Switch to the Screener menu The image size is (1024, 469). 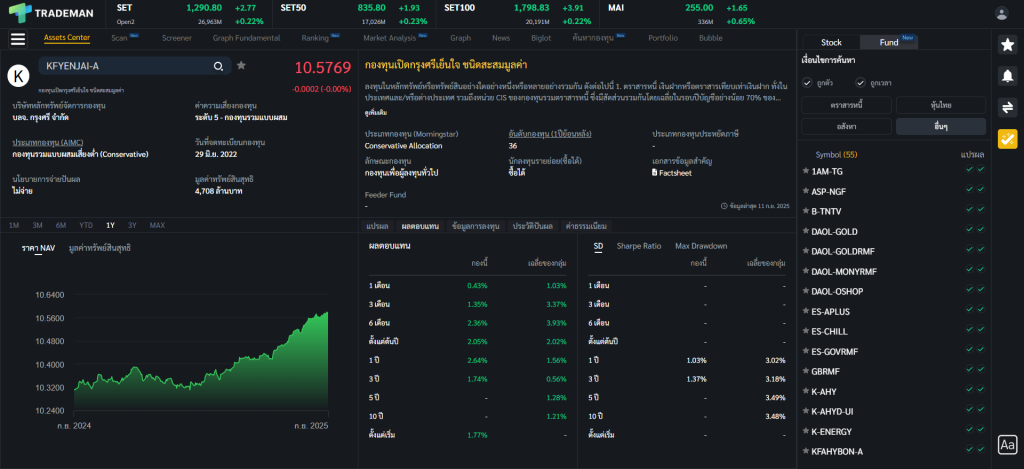tap(176, 38)
